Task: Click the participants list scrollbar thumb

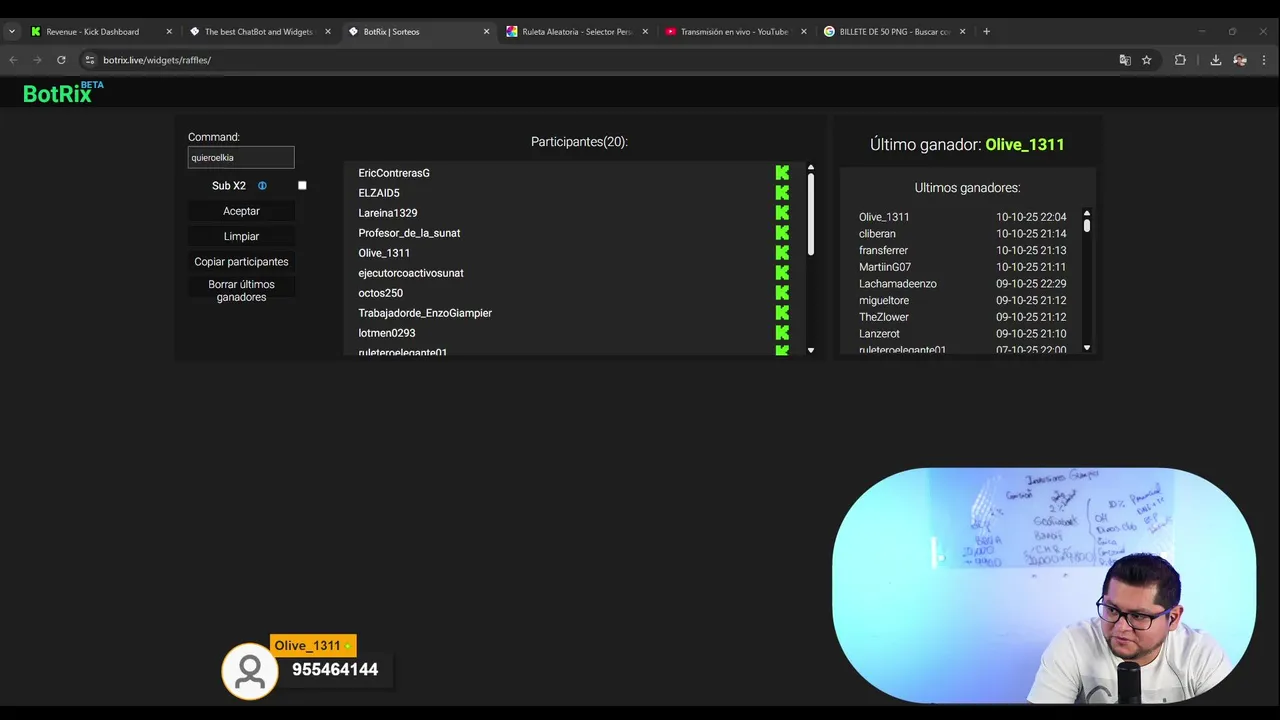Action: coord(810,214)
